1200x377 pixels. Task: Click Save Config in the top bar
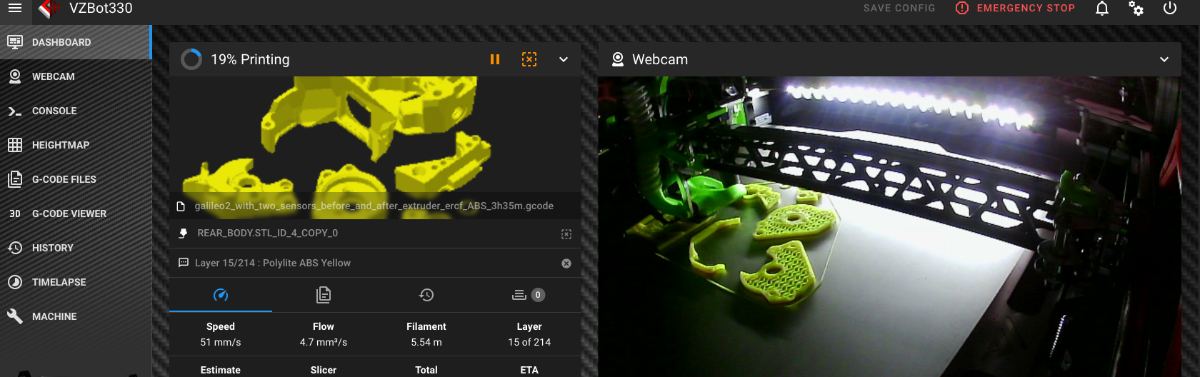tap(900, 8)
